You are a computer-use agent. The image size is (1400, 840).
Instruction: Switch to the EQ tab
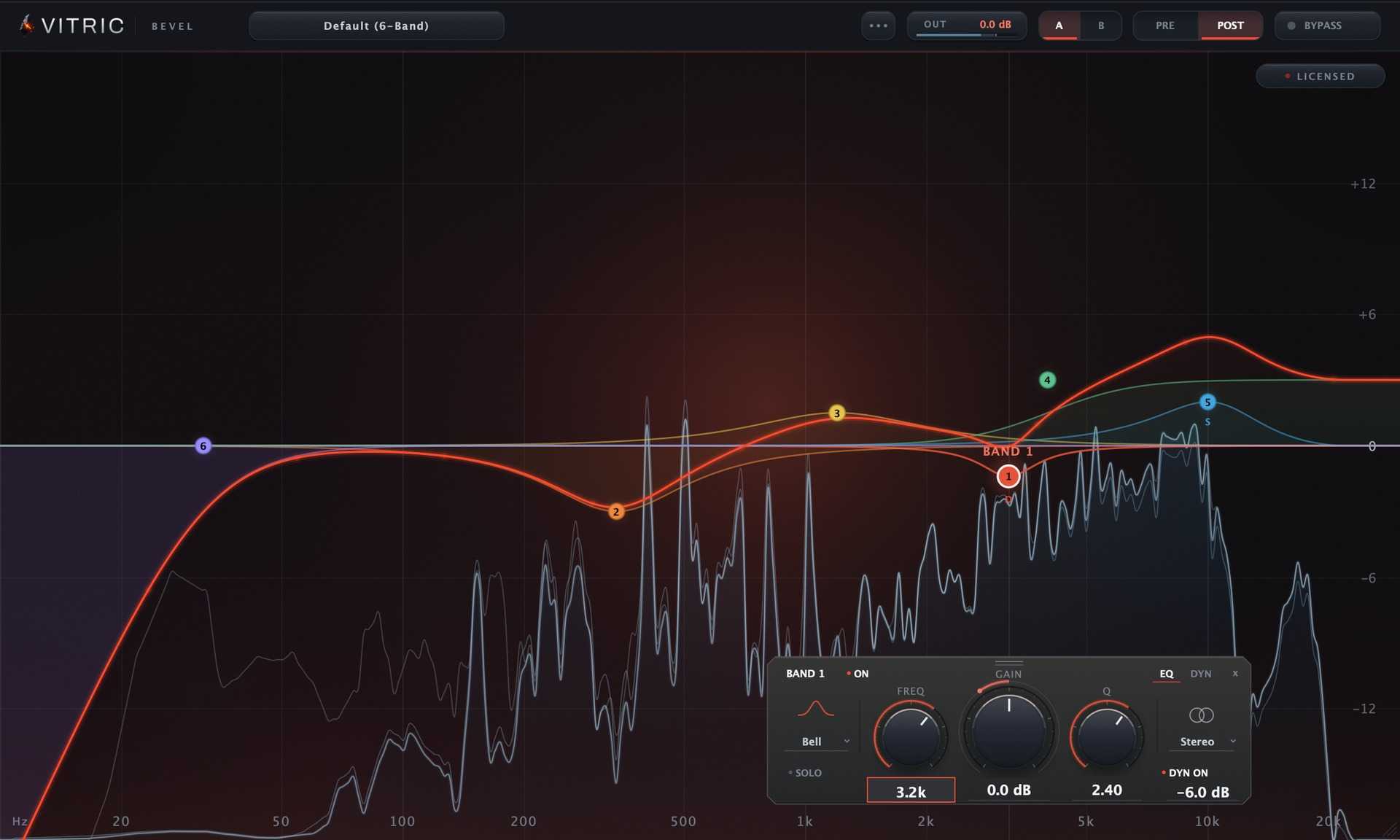pos(1167,674)
